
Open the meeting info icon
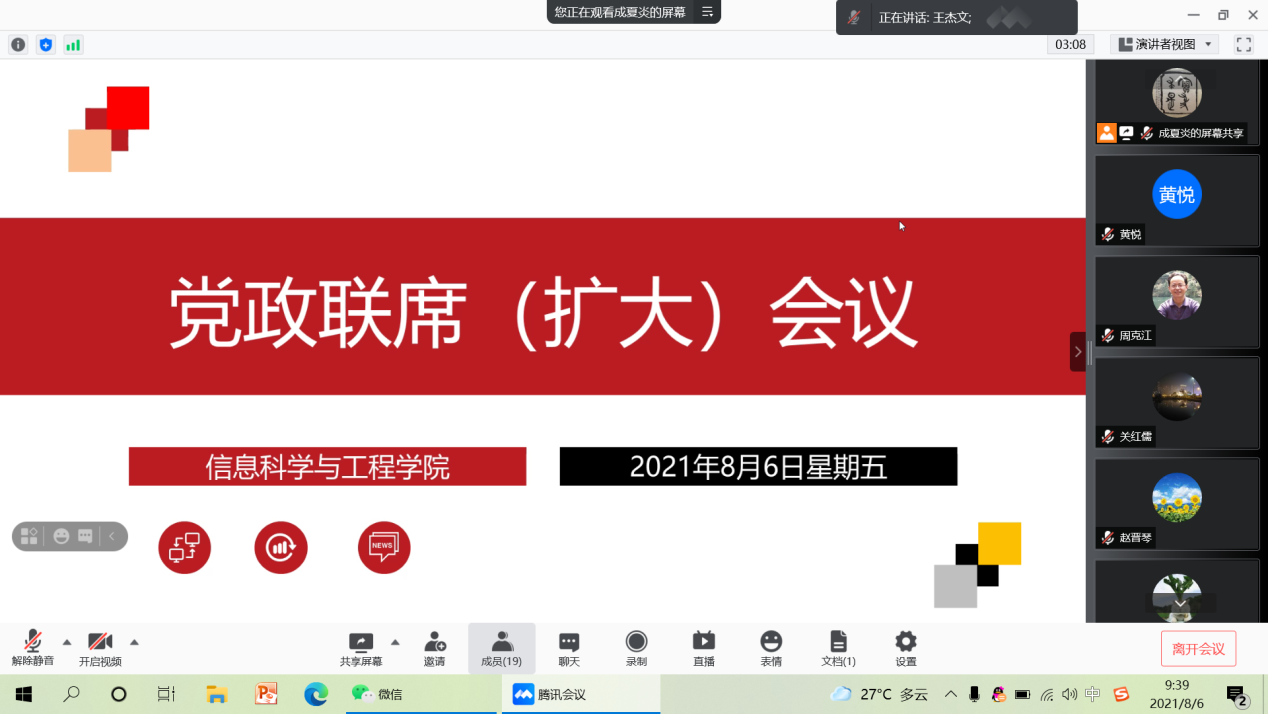[18, 45]
